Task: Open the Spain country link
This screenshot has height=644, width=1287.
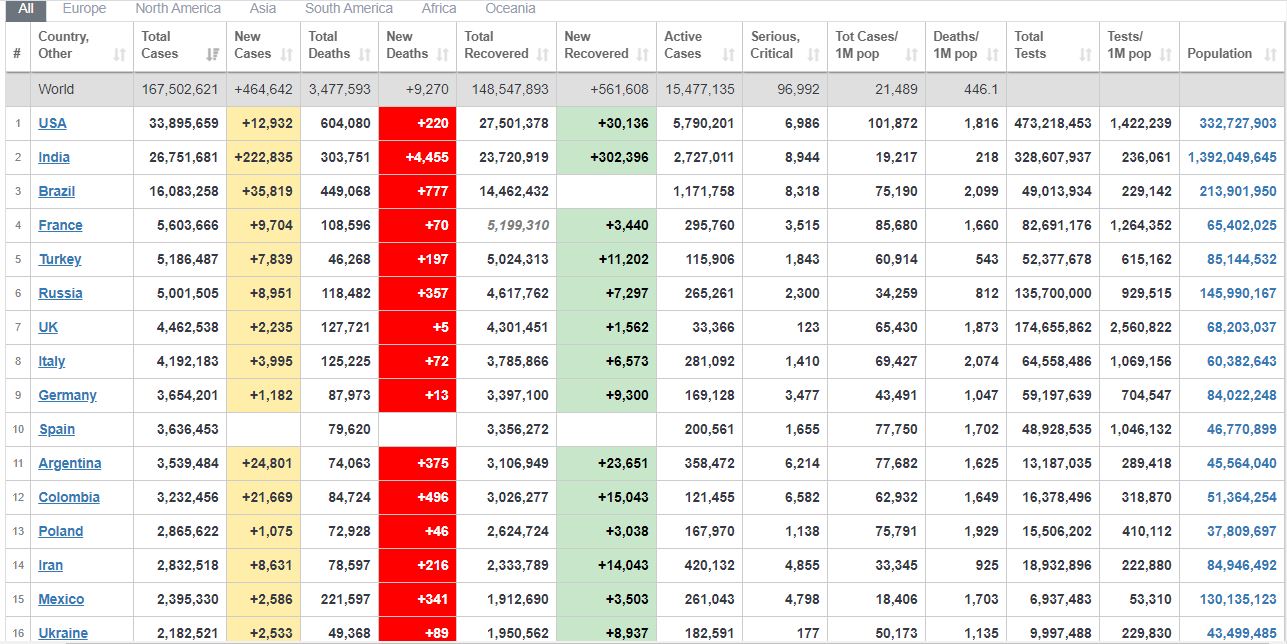Action: (56, 429)
